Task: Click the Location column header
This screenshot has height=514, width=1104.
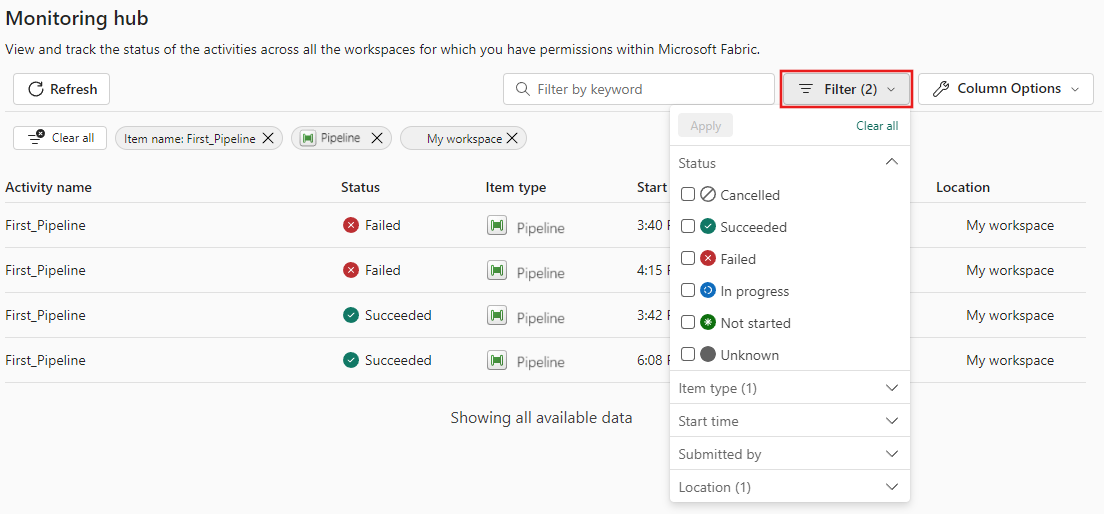Action: (962, 187)
